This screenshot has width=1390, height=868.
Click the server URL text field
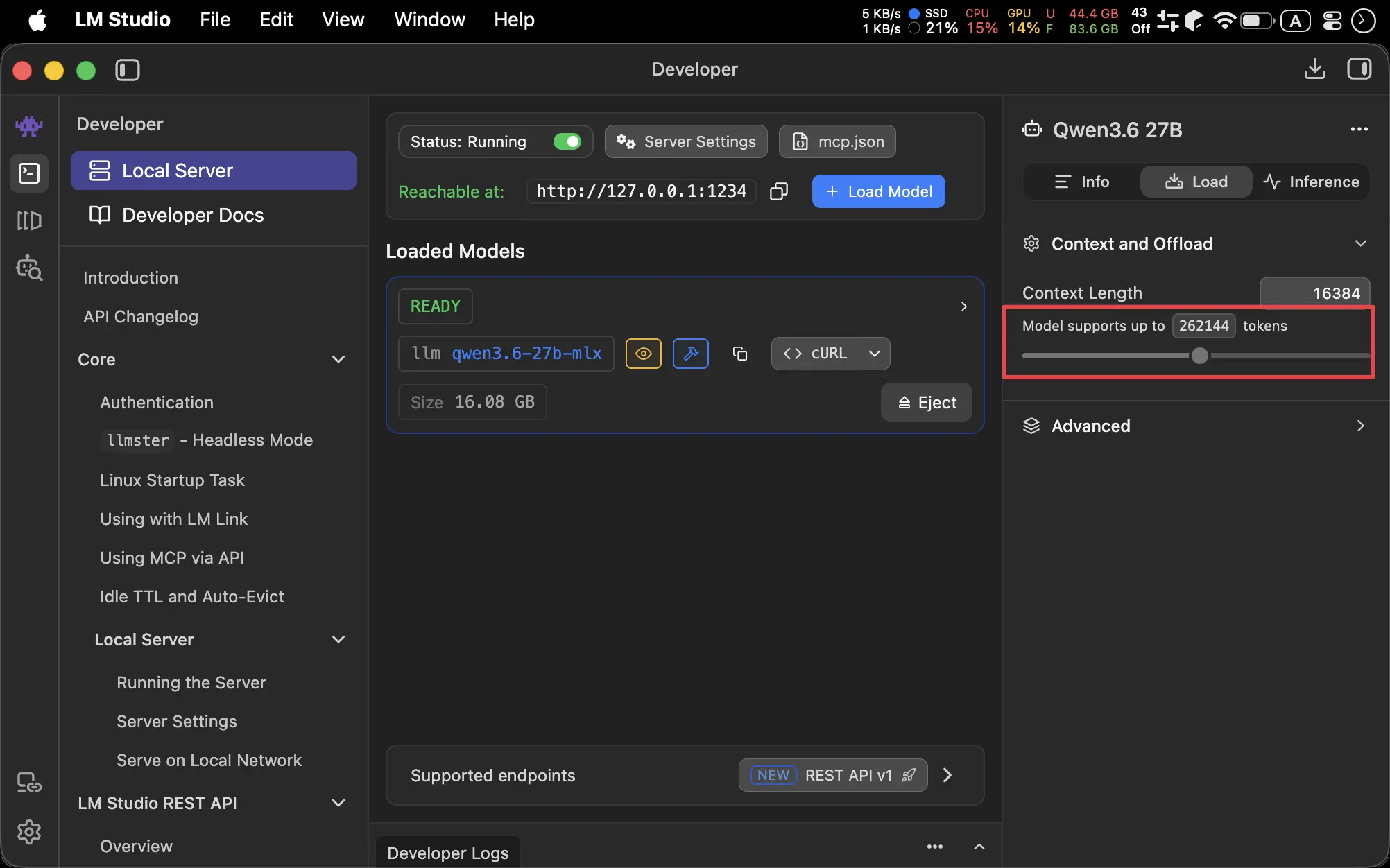click(642, 191)
